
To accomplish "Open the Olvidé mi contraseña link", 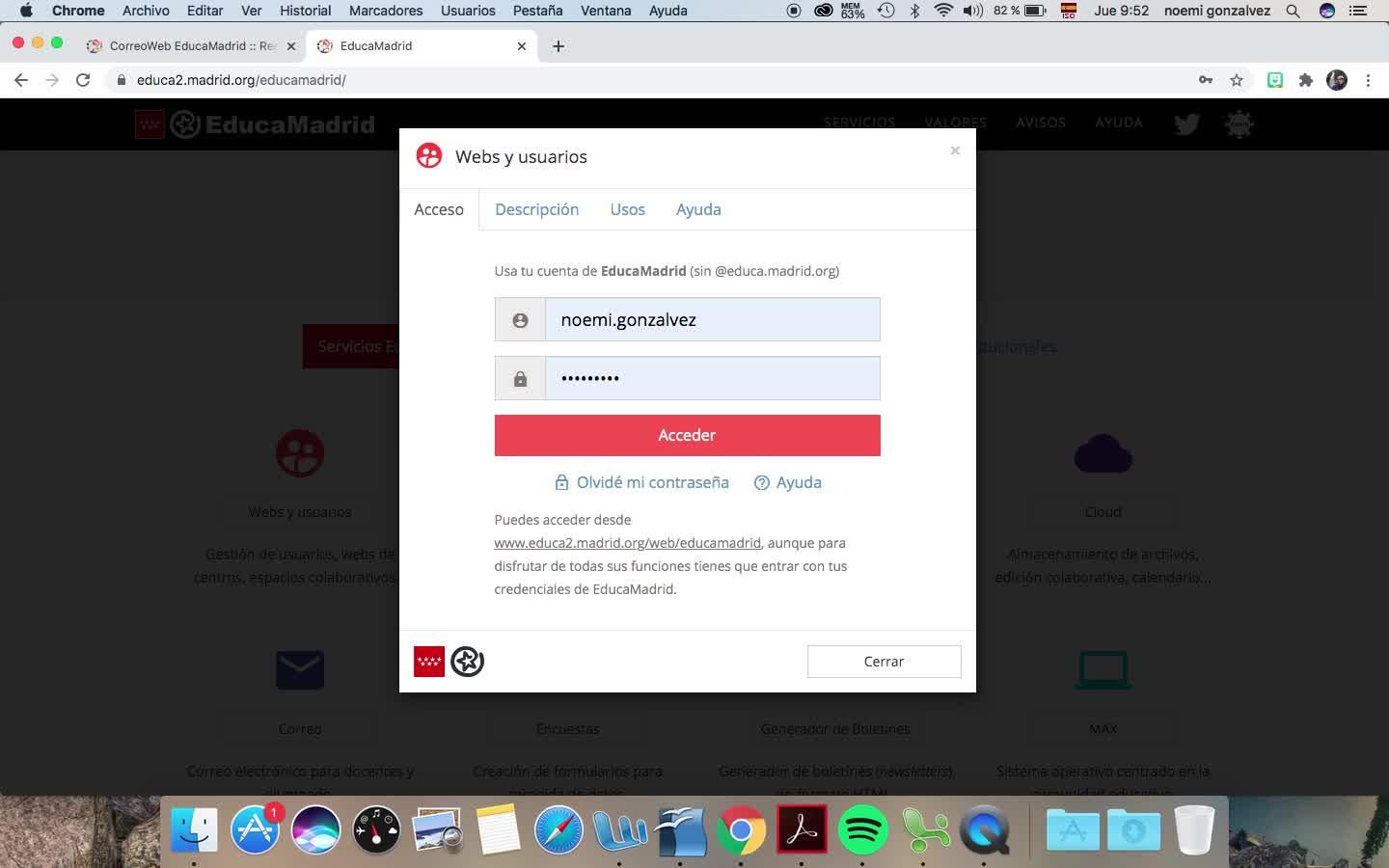I will (641, 482).
